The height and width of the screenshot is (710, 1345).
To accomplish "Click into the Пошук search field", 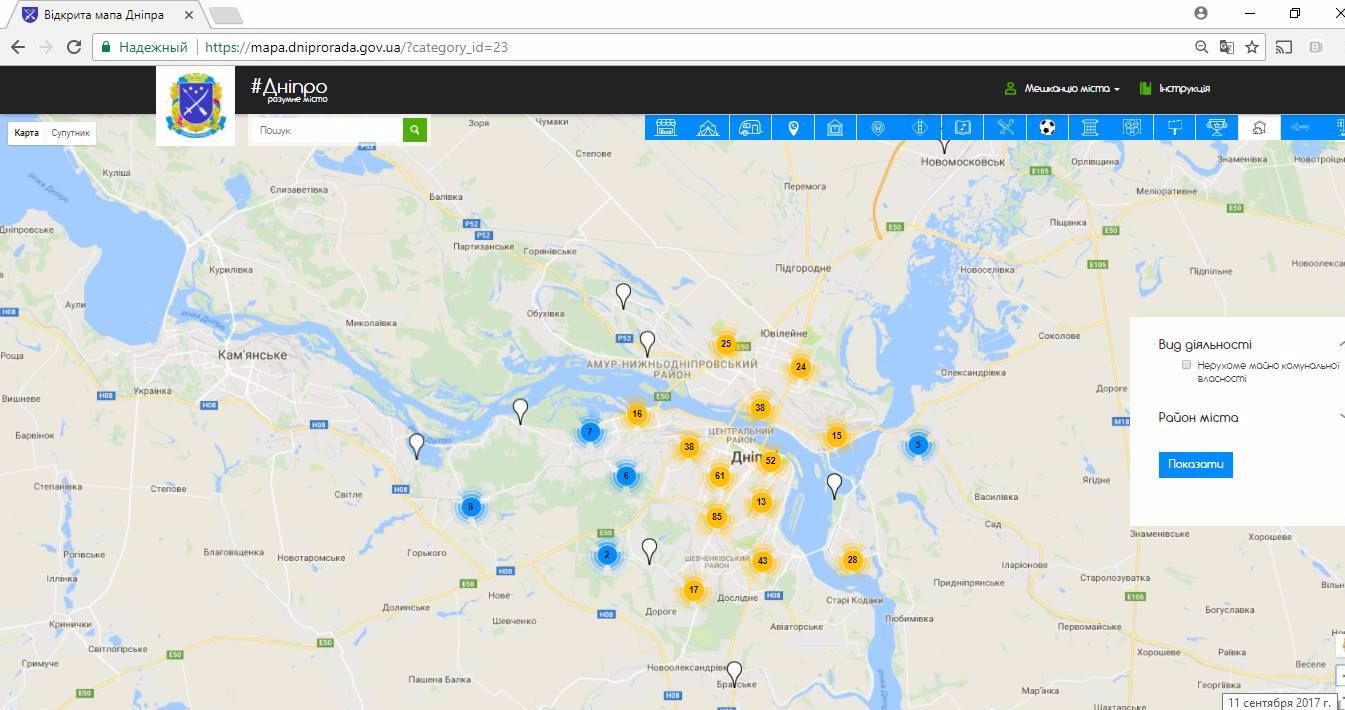I will click(x=326, y=130).
